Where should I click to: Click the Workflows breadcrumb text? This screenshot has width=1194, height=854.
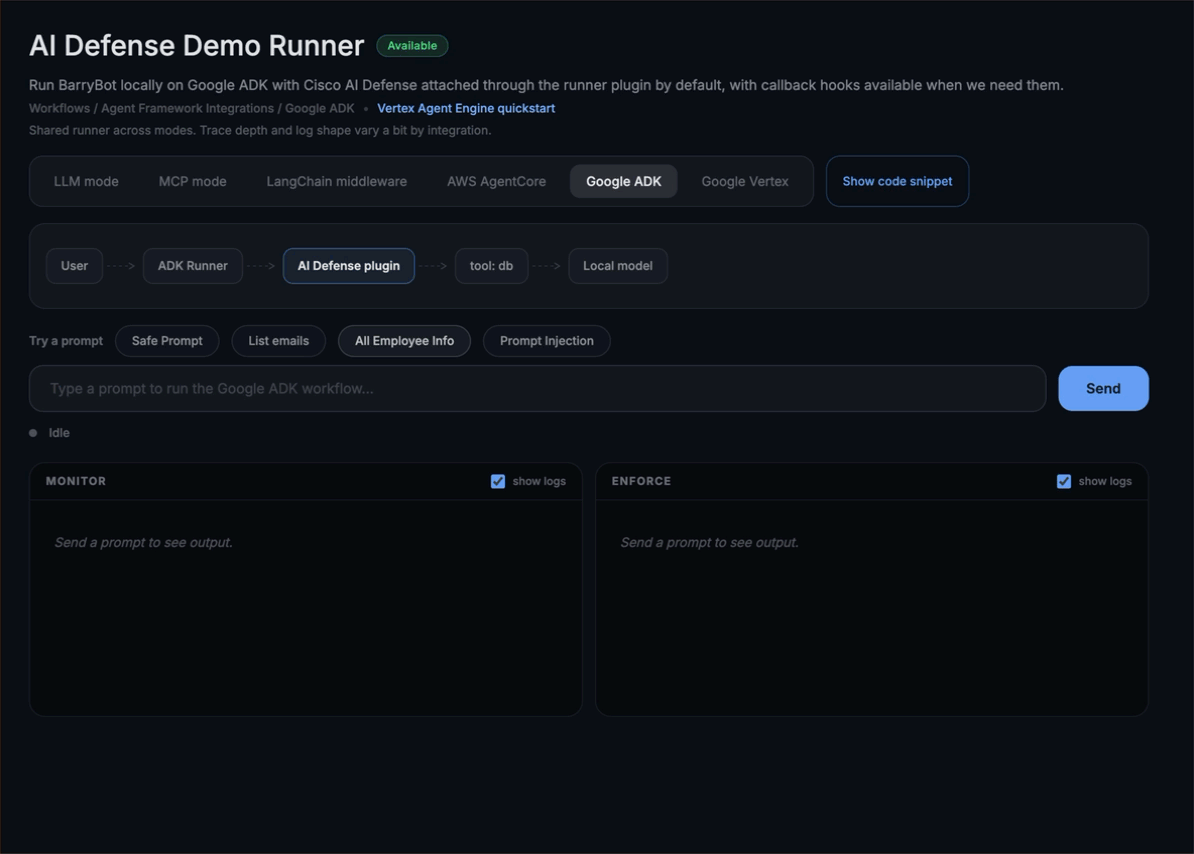pyautogui.click(x=59, y=108)
